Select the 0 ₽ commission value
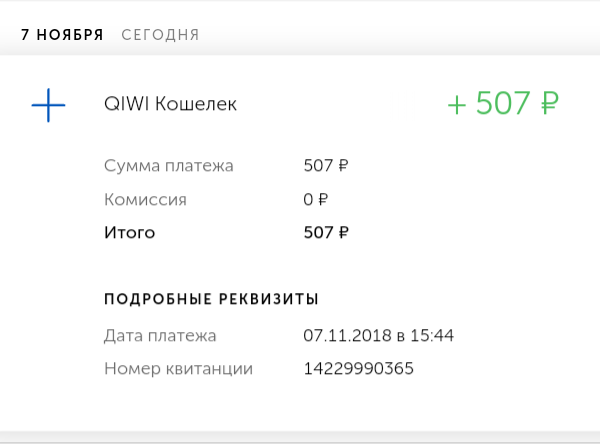 pyautogui.click(x=315, y=199)
